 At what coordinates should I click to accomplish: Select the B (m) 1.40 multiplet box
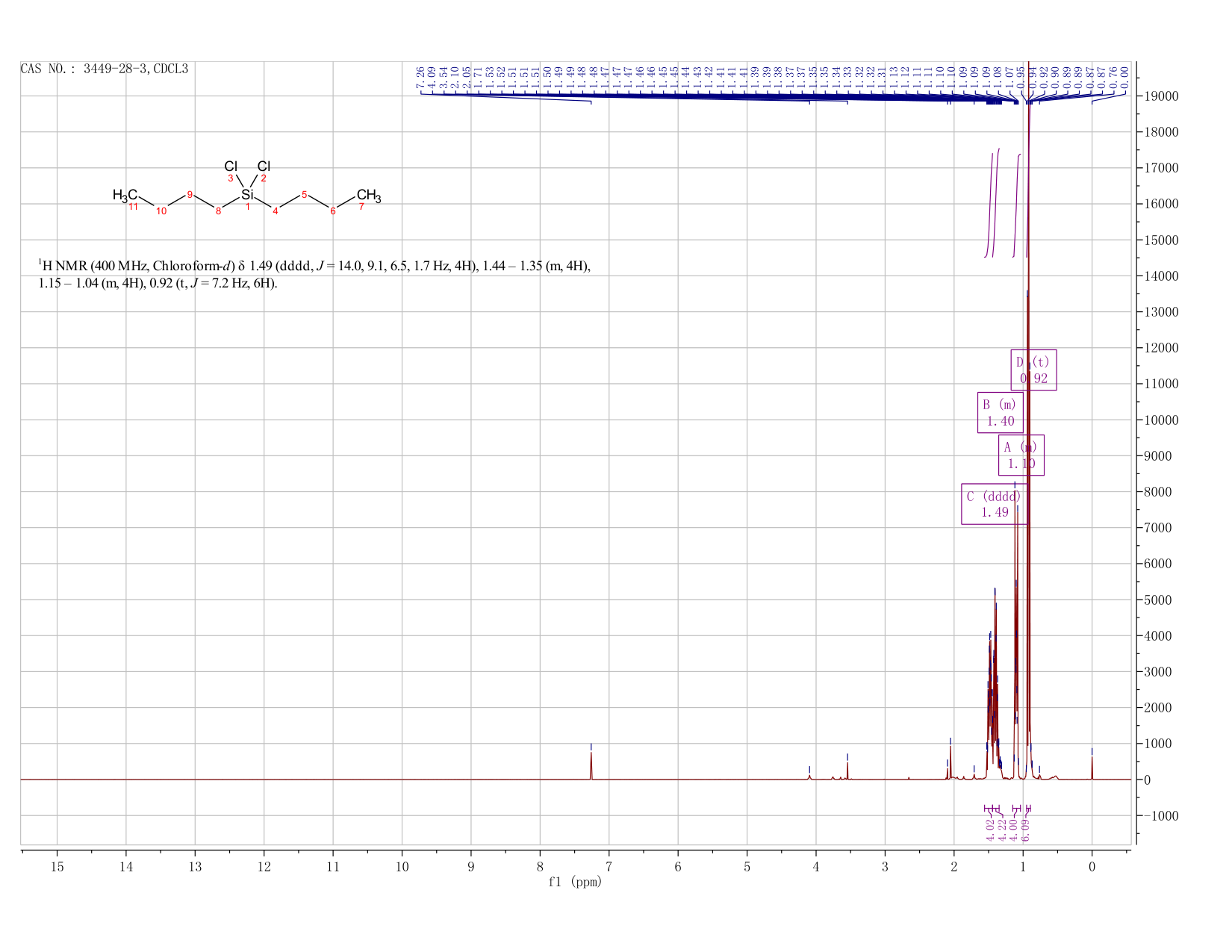click(1001, 412)
